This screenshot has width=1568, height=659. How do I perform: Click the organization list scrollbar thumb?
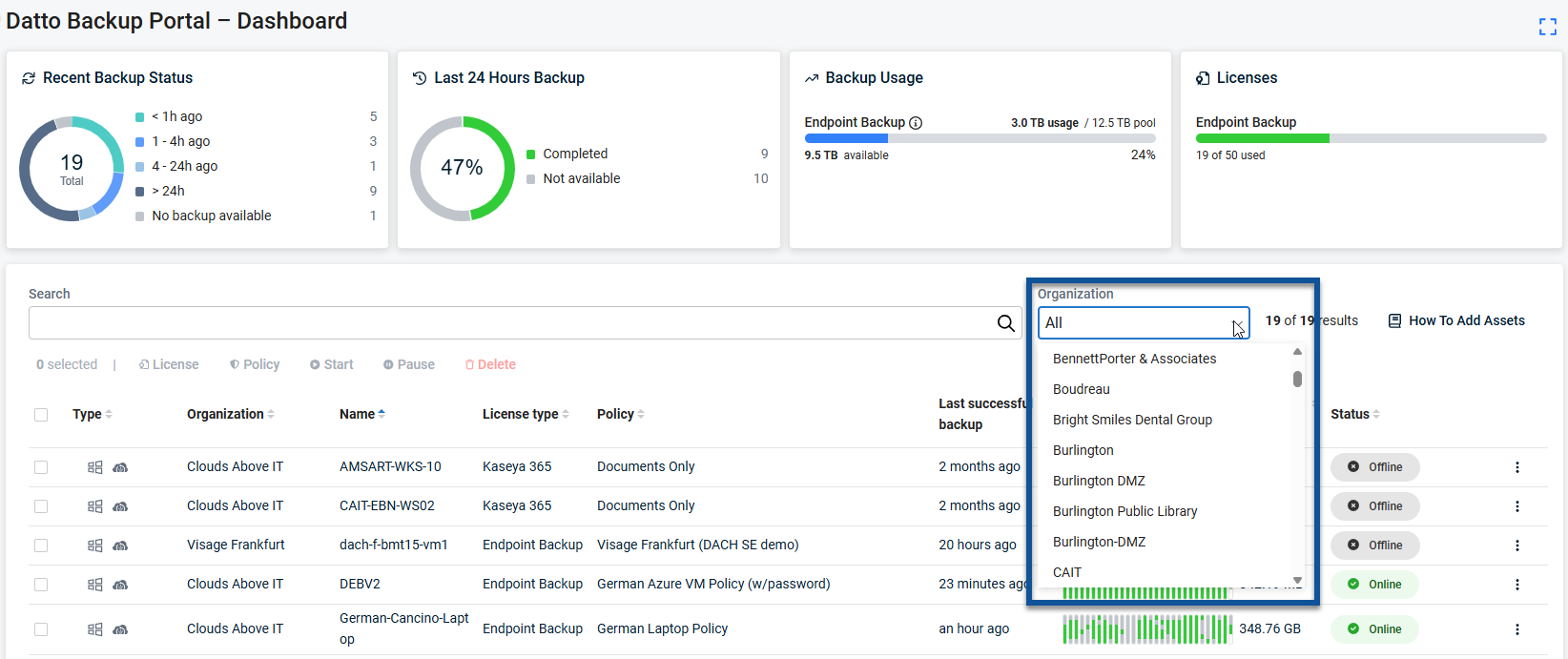pyautogui.click(x=1297, y=379)
